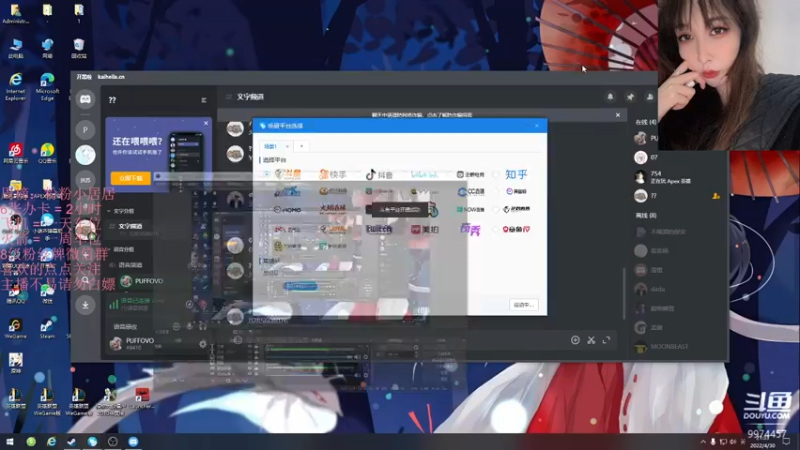Choose the bilibili platform logo
The height and width of the screenshot is (450, 800).
(x=424, y=174)
